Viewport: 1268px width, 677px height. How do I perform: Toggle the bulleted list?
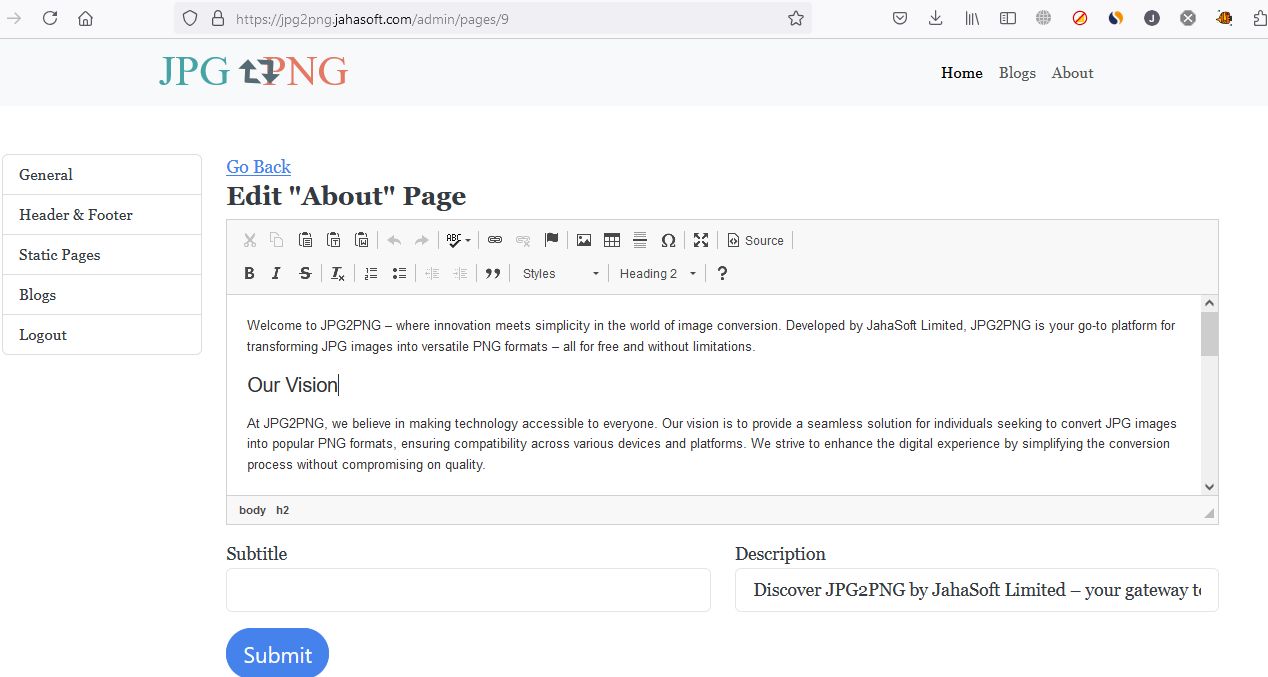399,273
